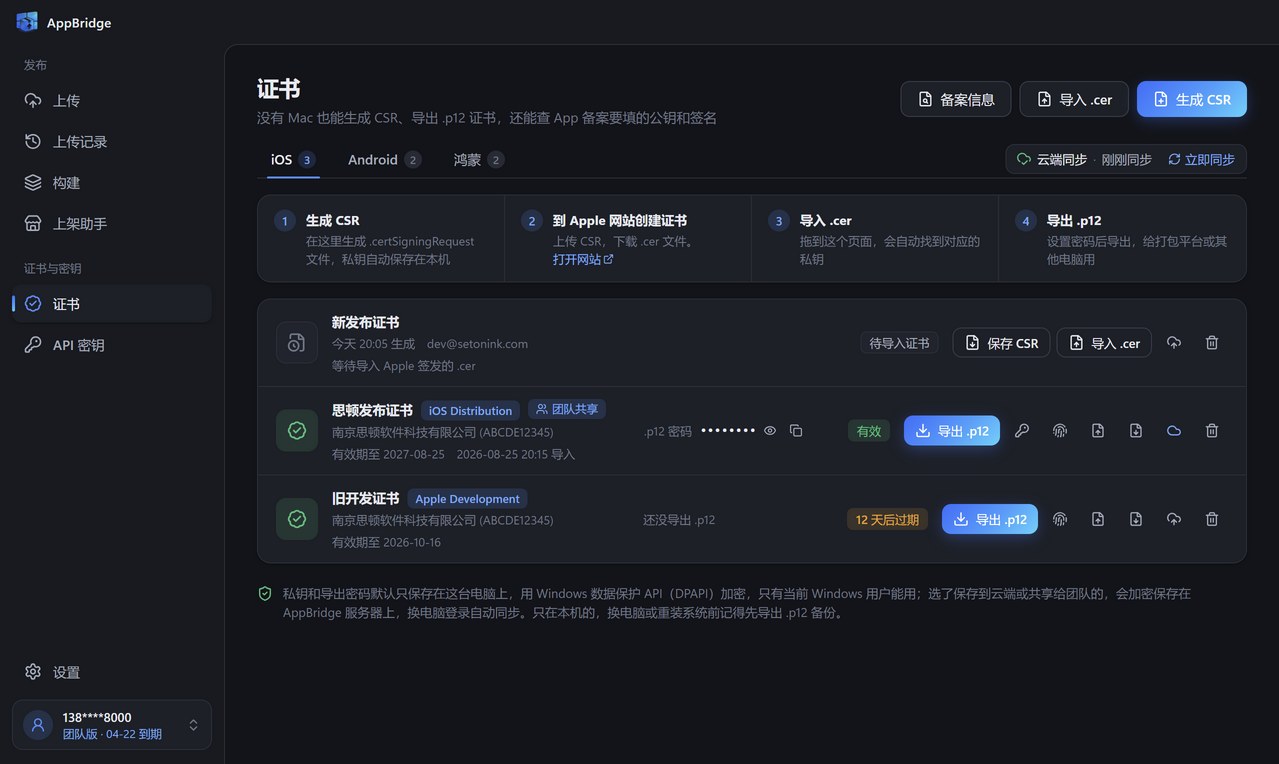Click the 生成 CSR button
The image size is (1279, 764).
point(1192,99)
